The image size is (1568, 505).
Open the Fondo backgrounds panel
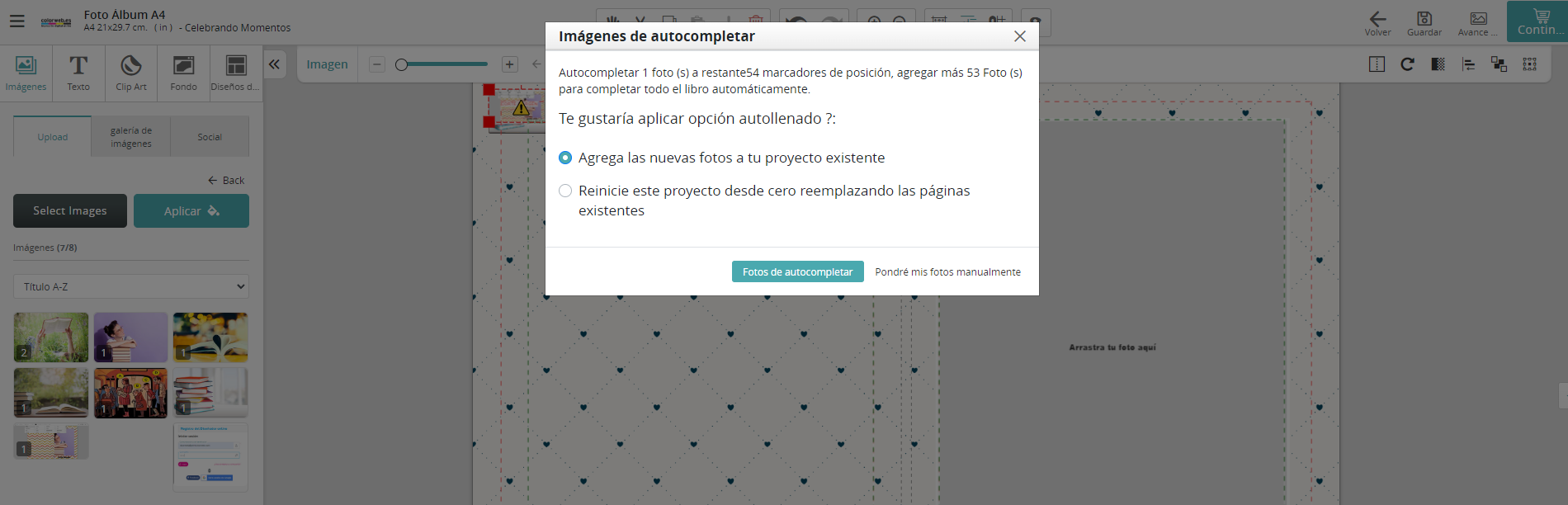pyautogui.click(x=183, y=73)
